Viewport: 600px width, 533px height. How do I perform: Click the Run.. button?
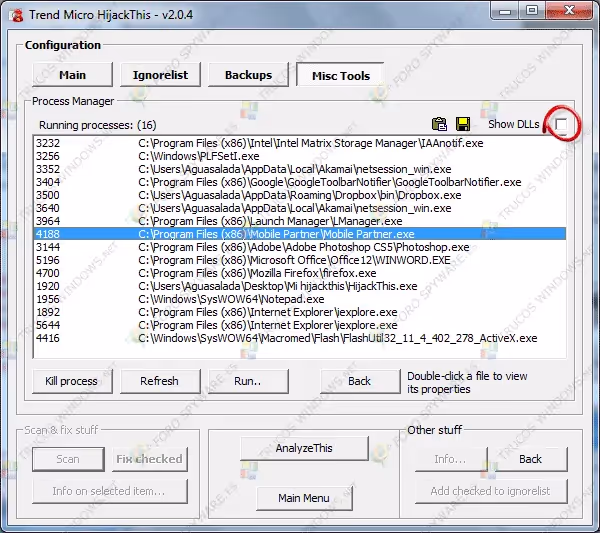point(248,381)
